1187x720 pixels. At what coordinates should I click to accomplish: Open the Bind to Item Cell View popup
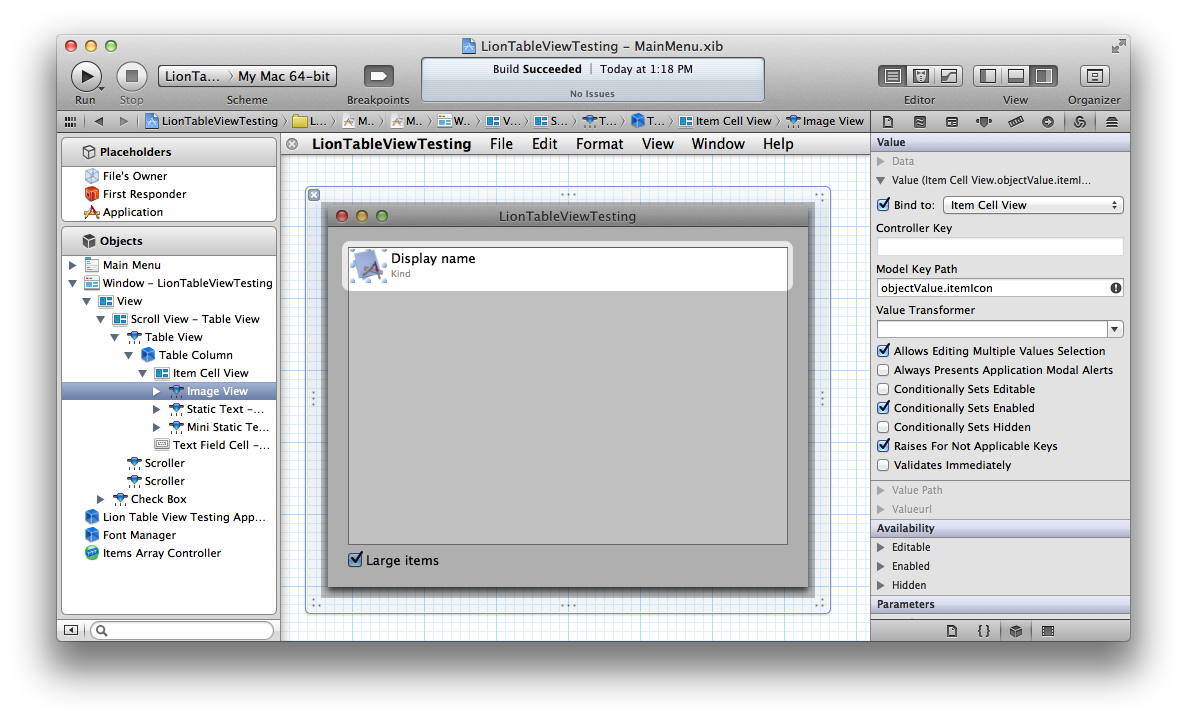[x=1033, y=205]
